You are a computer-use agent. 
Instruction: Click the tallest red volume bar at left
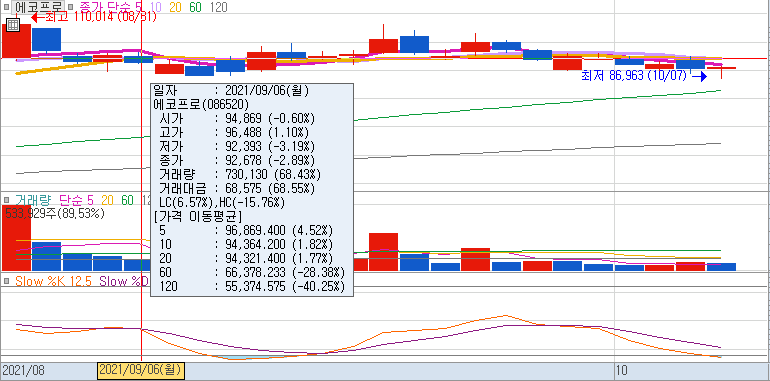tap(16, 238)
